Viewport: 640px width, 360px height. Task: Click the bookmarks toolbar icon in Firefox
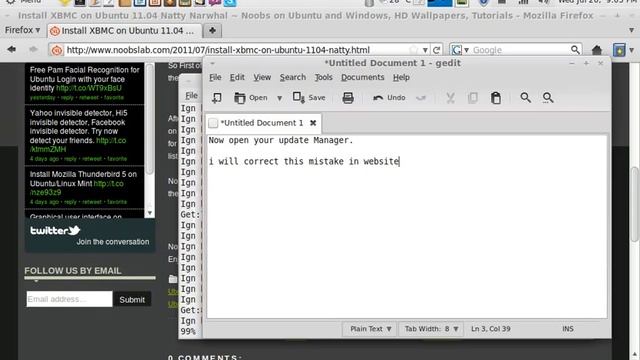click(619, 50)
